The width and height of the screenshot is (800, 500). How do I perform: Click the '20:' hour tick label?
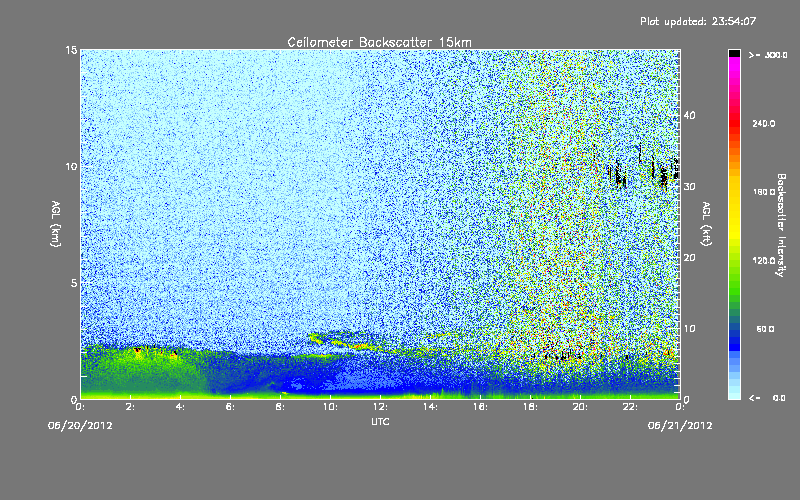580,407
